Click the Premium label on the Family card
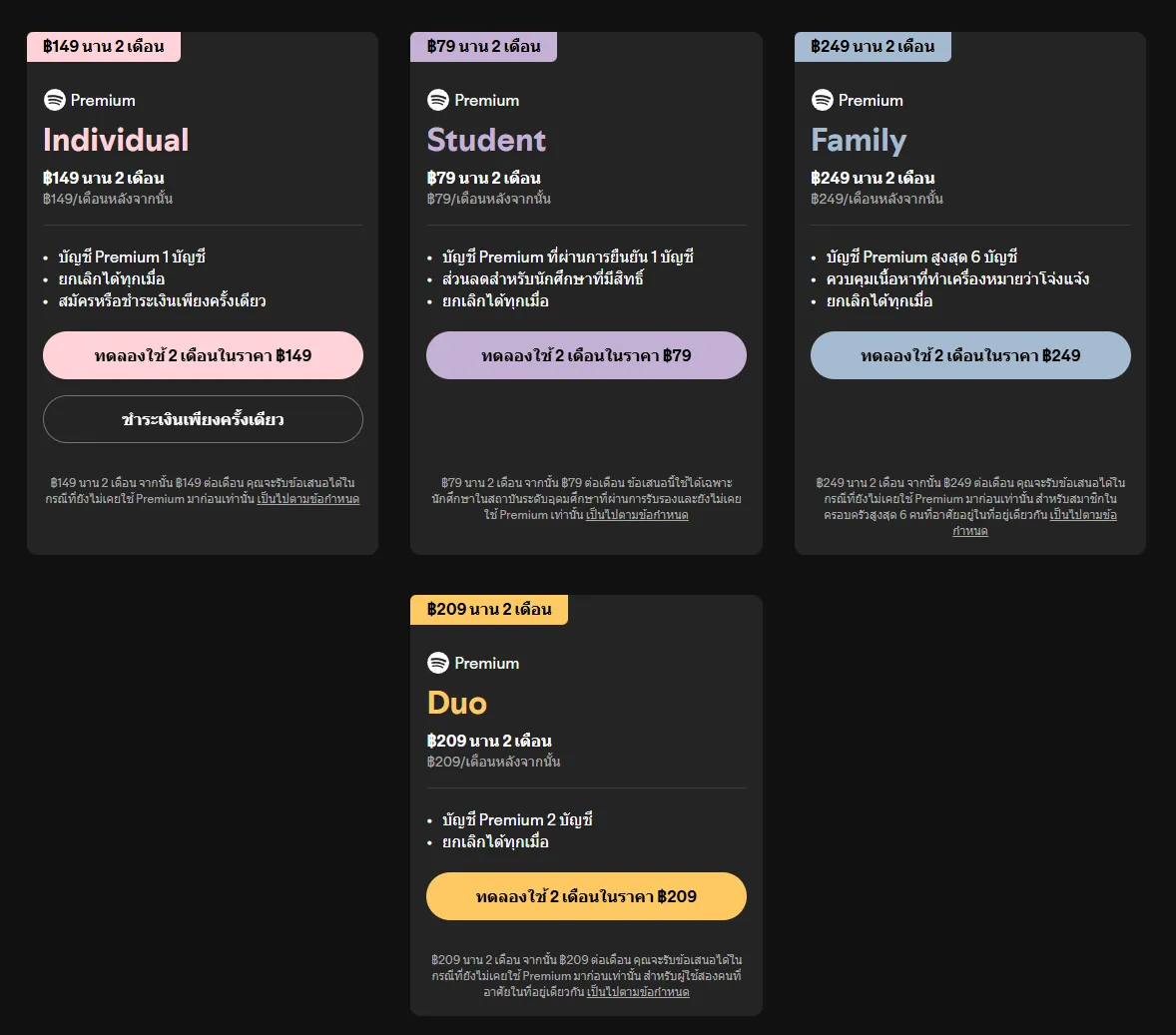The height and width of the screenshot is (1035, 1176). tap(871, 101)
